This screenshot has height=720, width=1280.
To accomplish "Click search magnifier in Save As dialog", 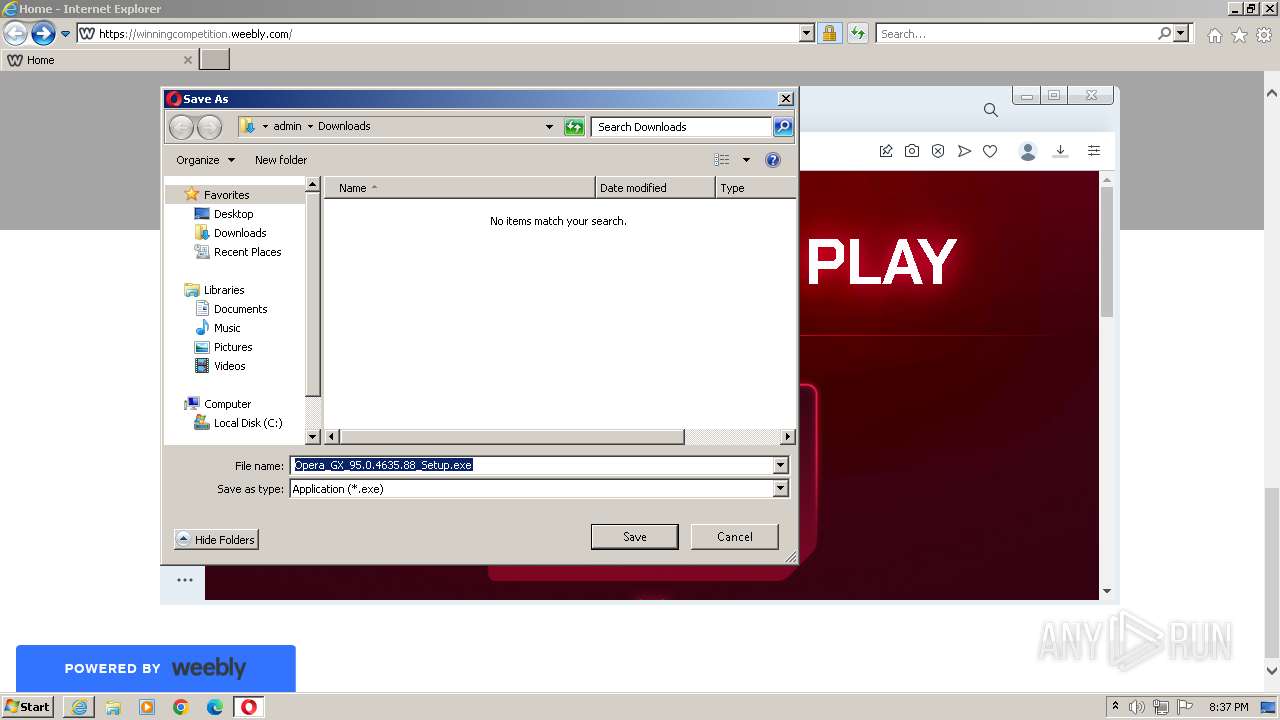I will pyautogui.click(x=783, y=127).
